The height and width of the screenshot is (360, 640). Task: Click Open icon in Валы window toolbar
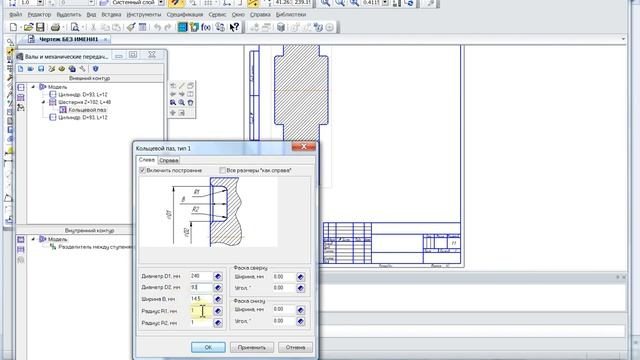pyautogui.click(x=31, y=69)
